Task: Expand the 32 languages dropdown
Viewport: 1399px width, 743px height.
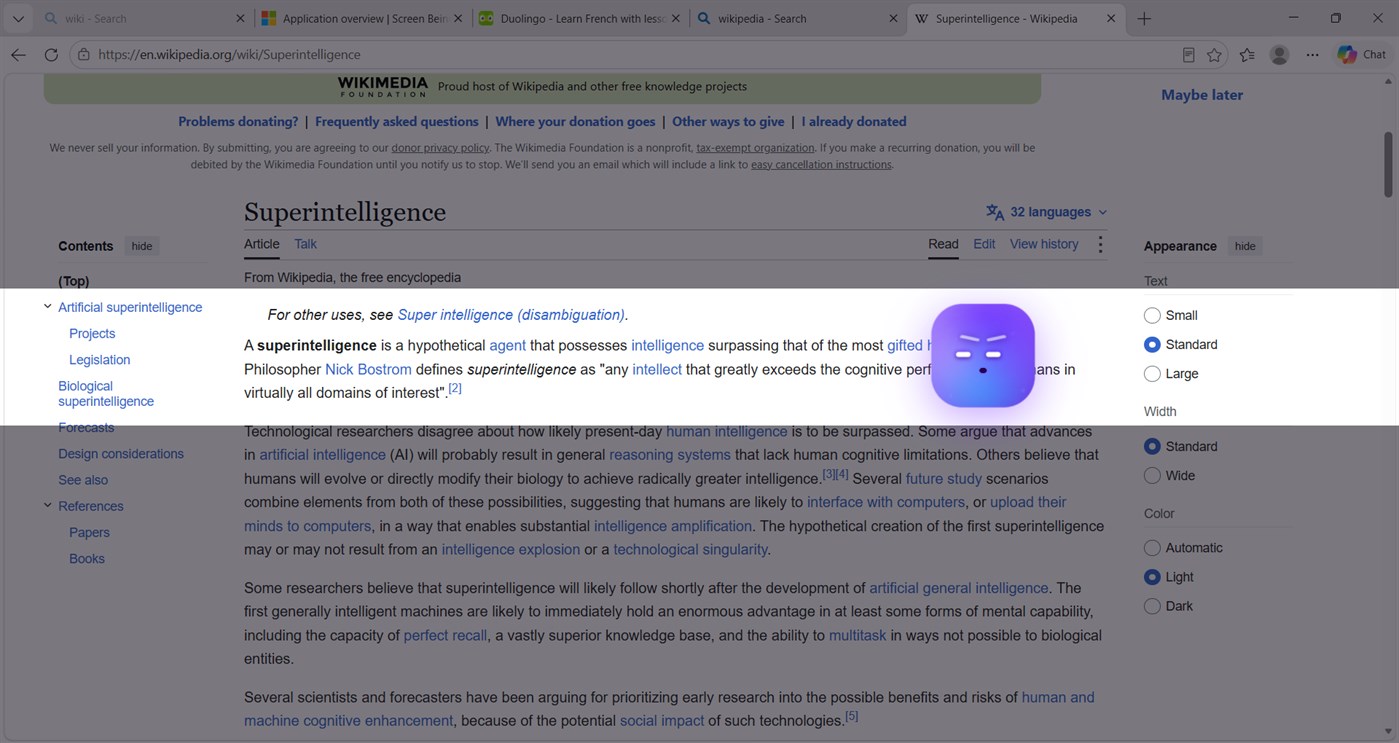Action: [1047, 212]
